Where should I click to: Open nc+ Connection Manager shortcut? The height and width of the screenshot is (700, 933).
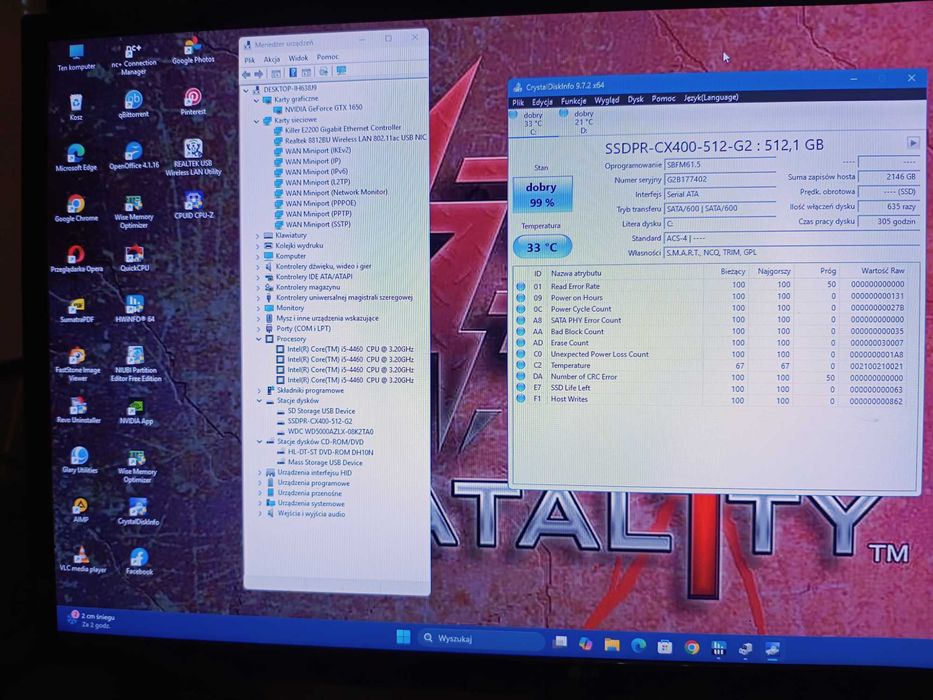pos(134,59)
